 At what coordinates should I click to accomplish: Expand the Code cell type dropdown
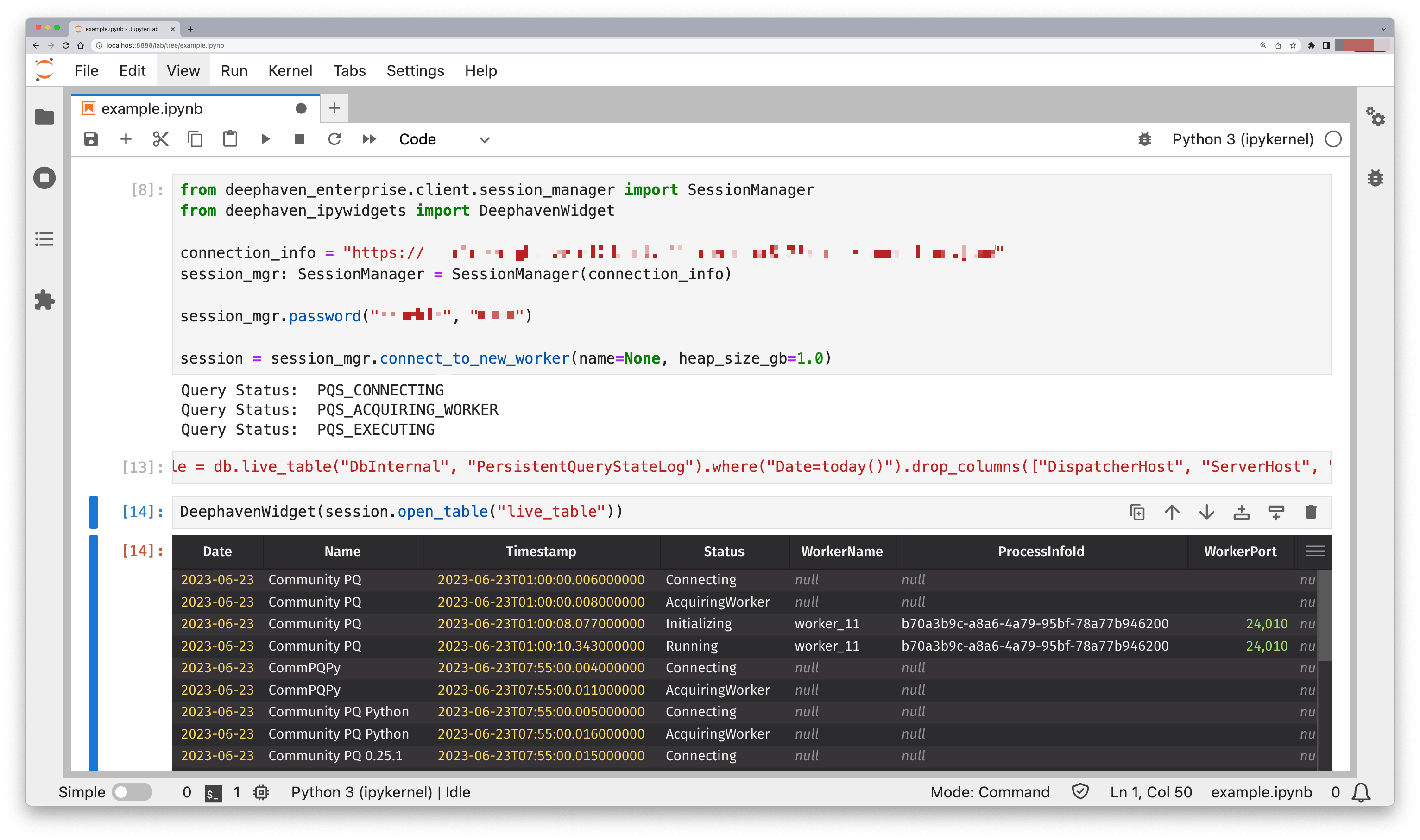[x=444, y=140]
